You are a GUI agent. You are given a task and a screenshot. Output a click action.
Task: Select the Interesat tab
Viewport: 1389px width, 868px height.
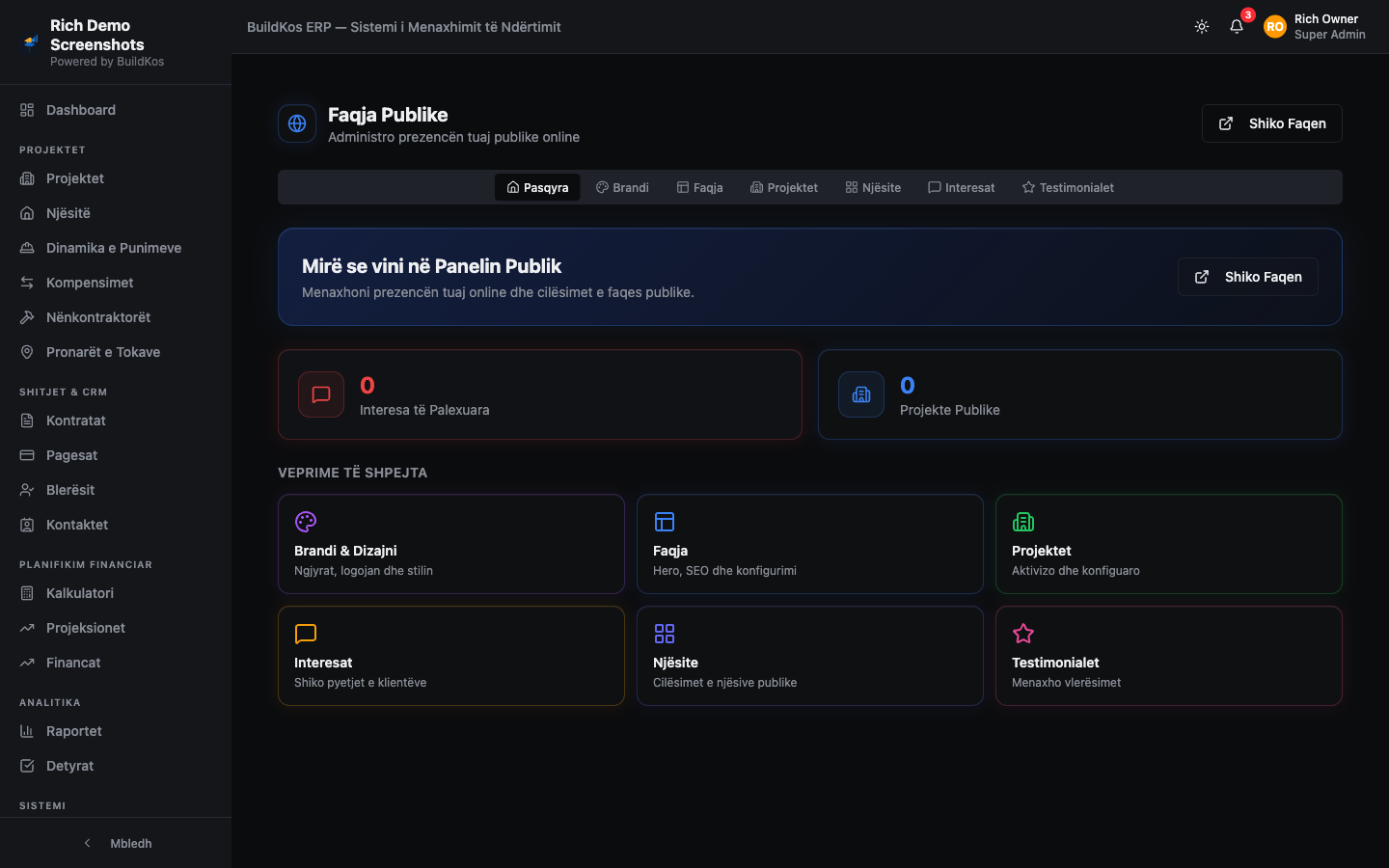961,187
